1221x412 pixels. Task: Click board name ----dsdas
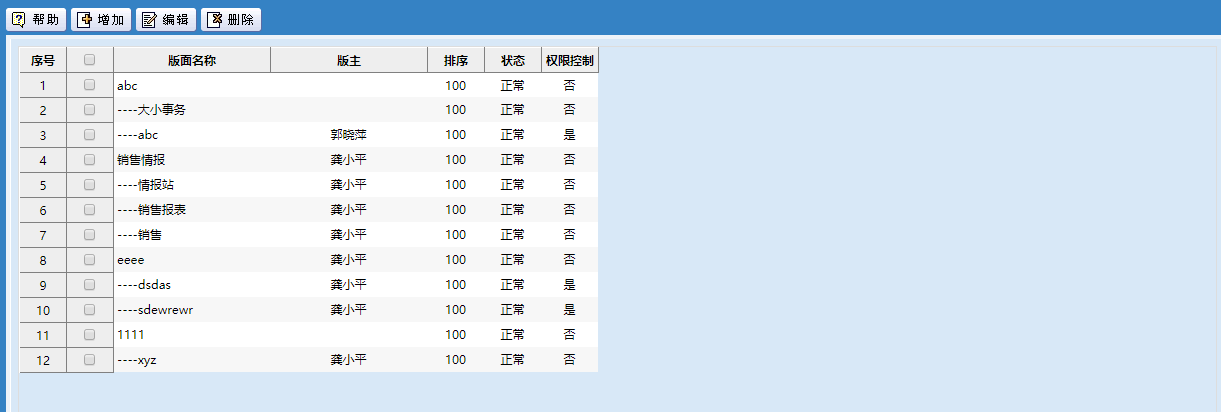point(144,285)
